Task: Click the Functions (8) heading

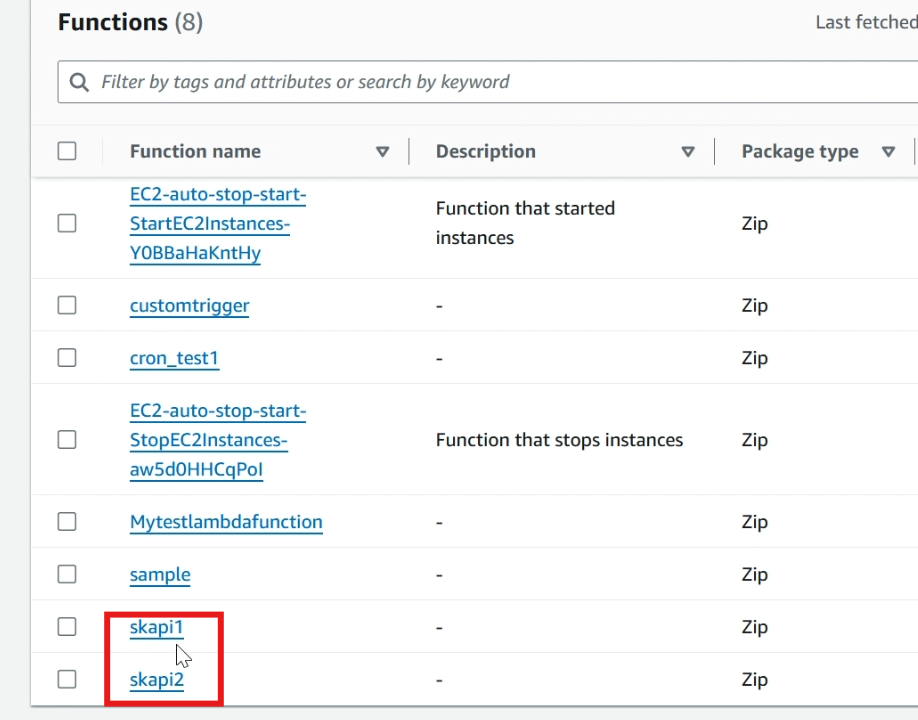Action: (x=131, y=22)
